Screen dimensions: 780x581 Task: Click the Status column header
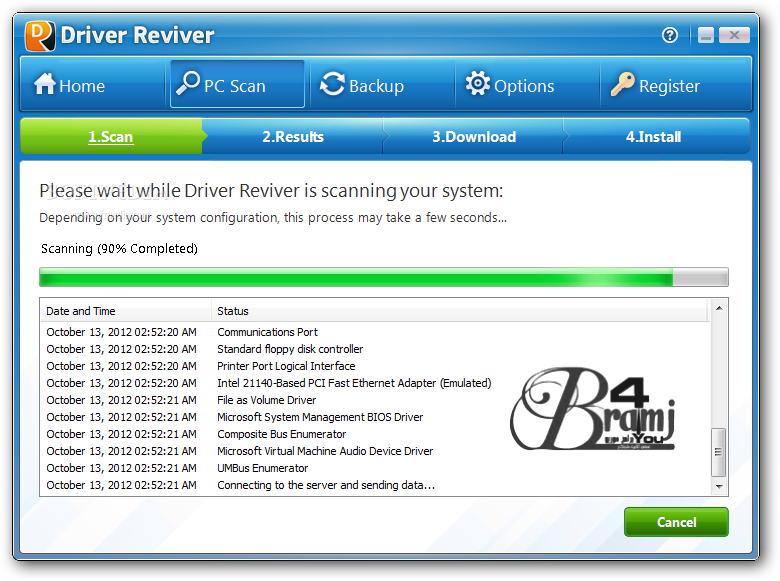coord(460,311)
